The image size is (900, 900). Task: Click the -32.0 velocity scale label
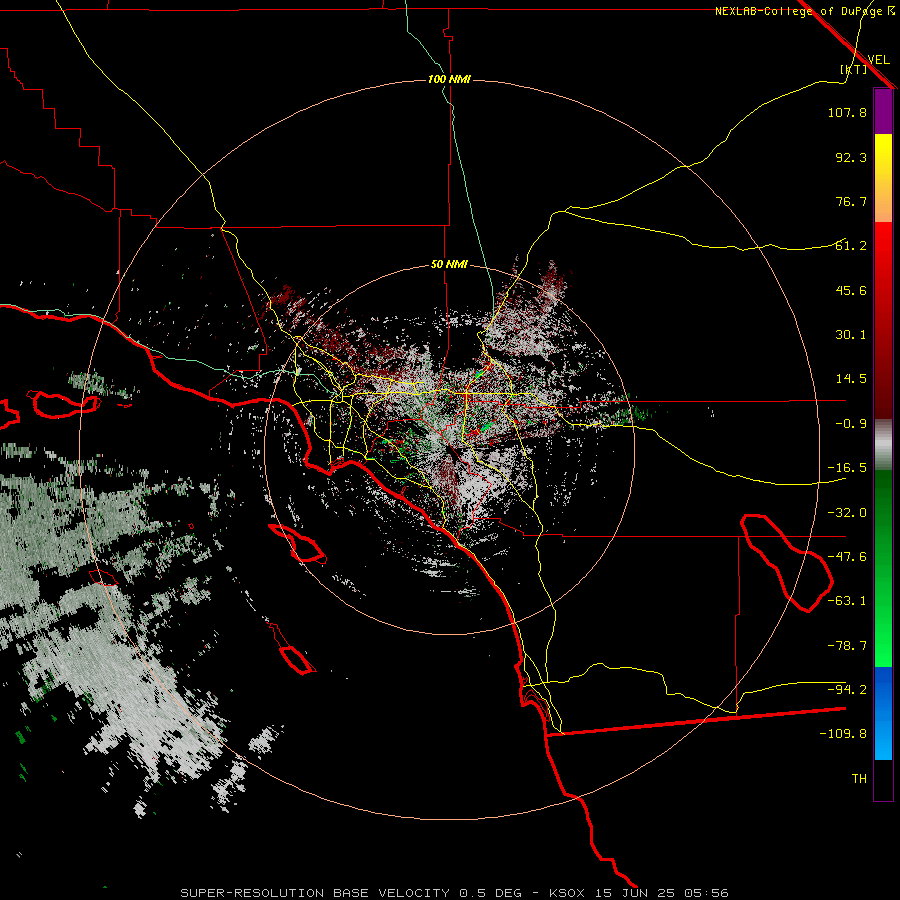pyautogui.click(x=847, y=513)
